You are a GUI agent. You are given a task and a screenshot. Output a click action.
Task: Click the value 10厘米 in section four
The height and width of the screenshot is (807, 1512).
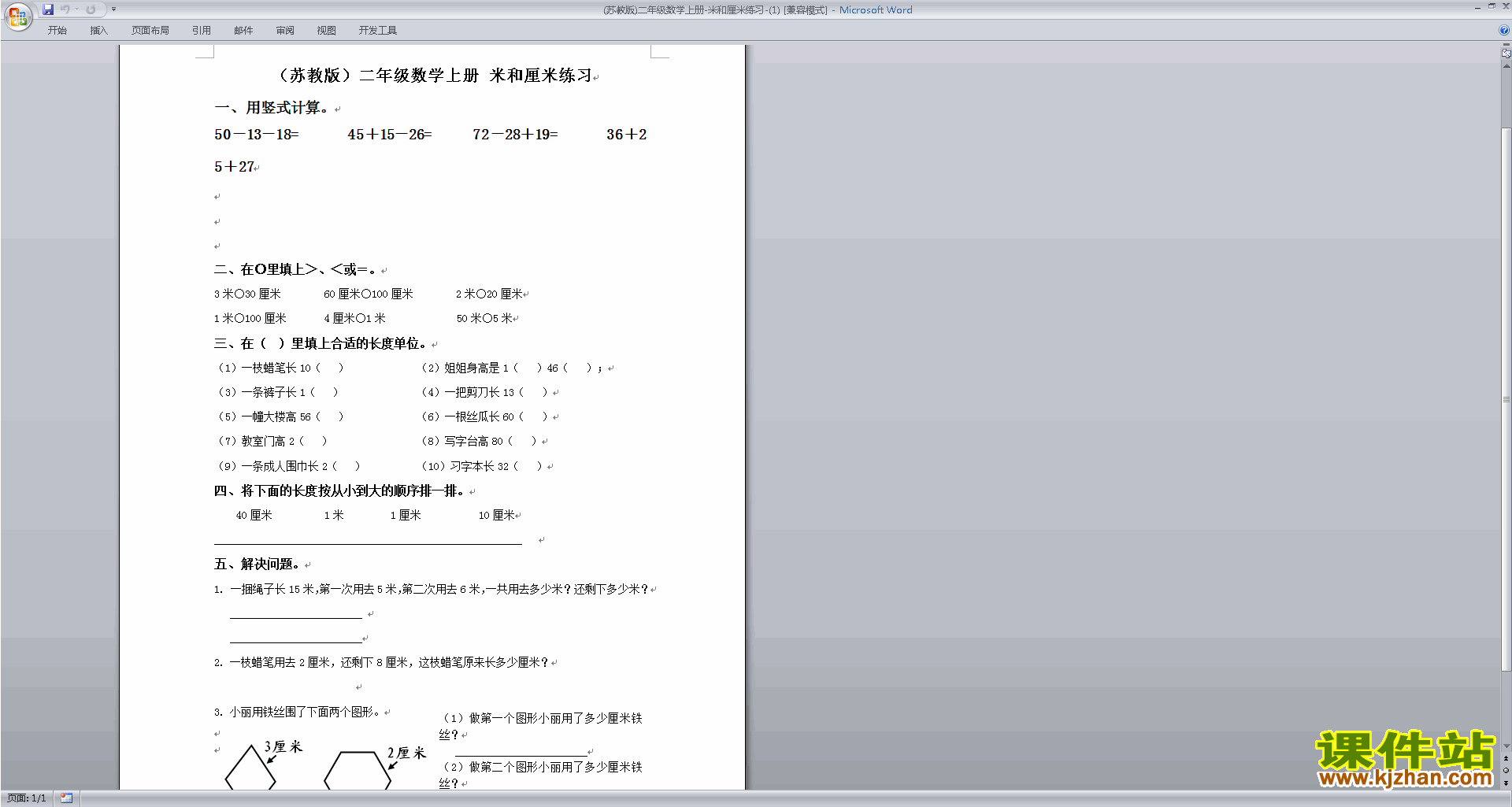(497, 515)
